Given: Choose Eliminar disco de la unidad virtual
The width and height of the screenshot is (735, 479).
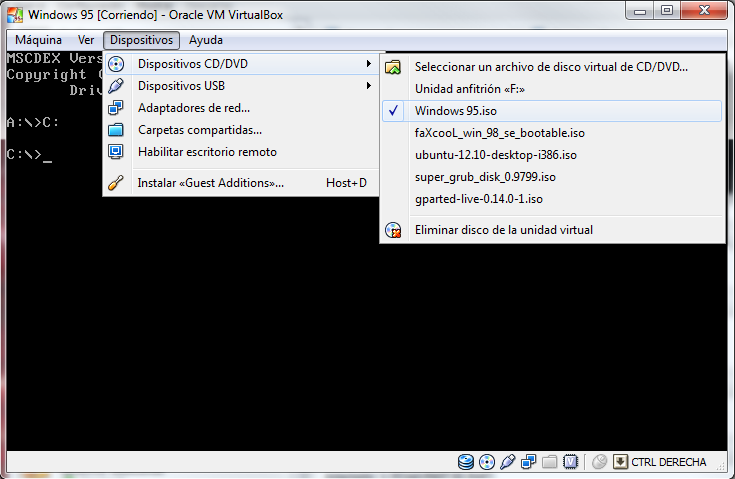Looking at the screenshot, I should tap(552, 230).
